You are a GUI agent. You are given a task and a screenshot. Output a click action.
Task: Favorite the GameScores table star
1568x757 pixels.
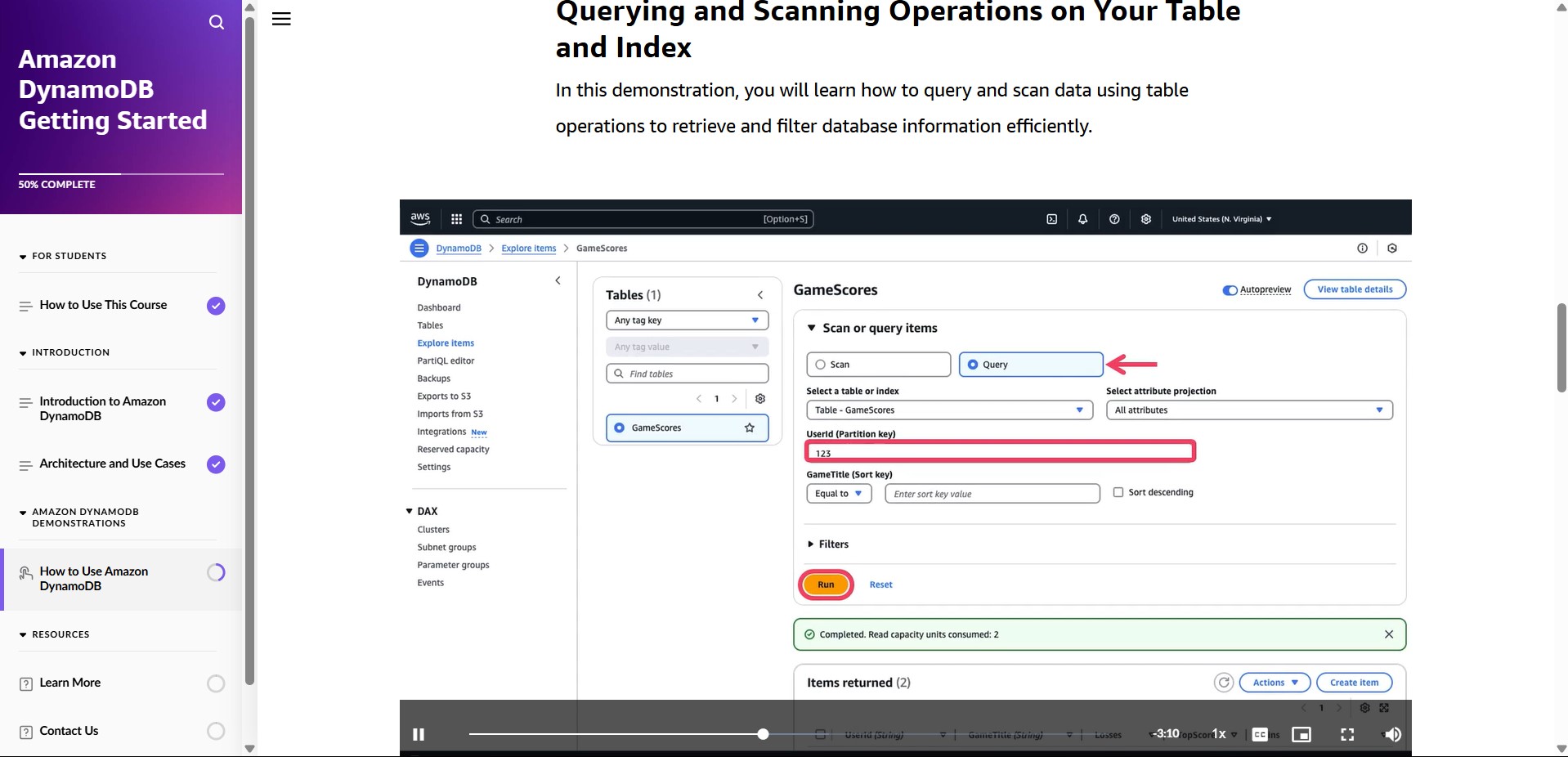750,428
